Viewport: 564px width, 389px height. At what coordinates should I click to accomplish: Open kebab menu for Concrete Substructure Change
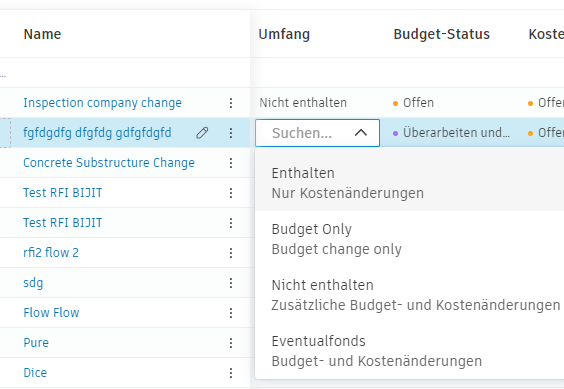coord(231,163)
